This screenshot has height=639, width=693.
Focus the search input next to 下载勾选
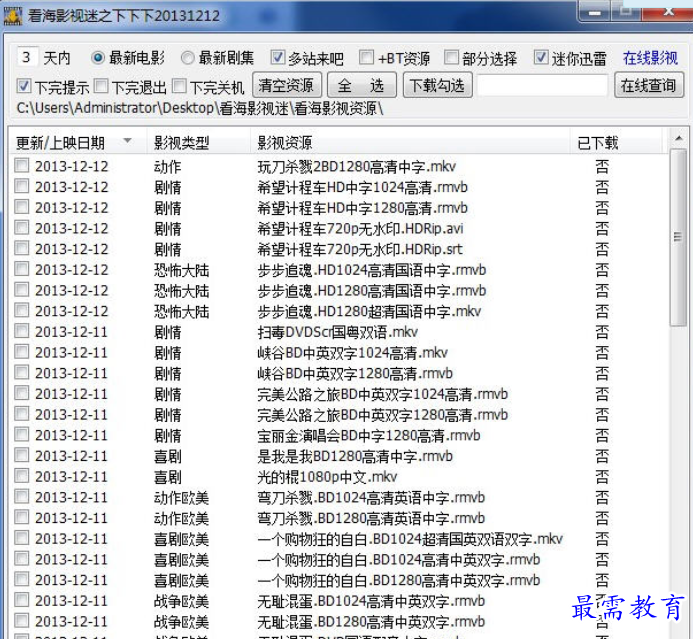point(543,85)
